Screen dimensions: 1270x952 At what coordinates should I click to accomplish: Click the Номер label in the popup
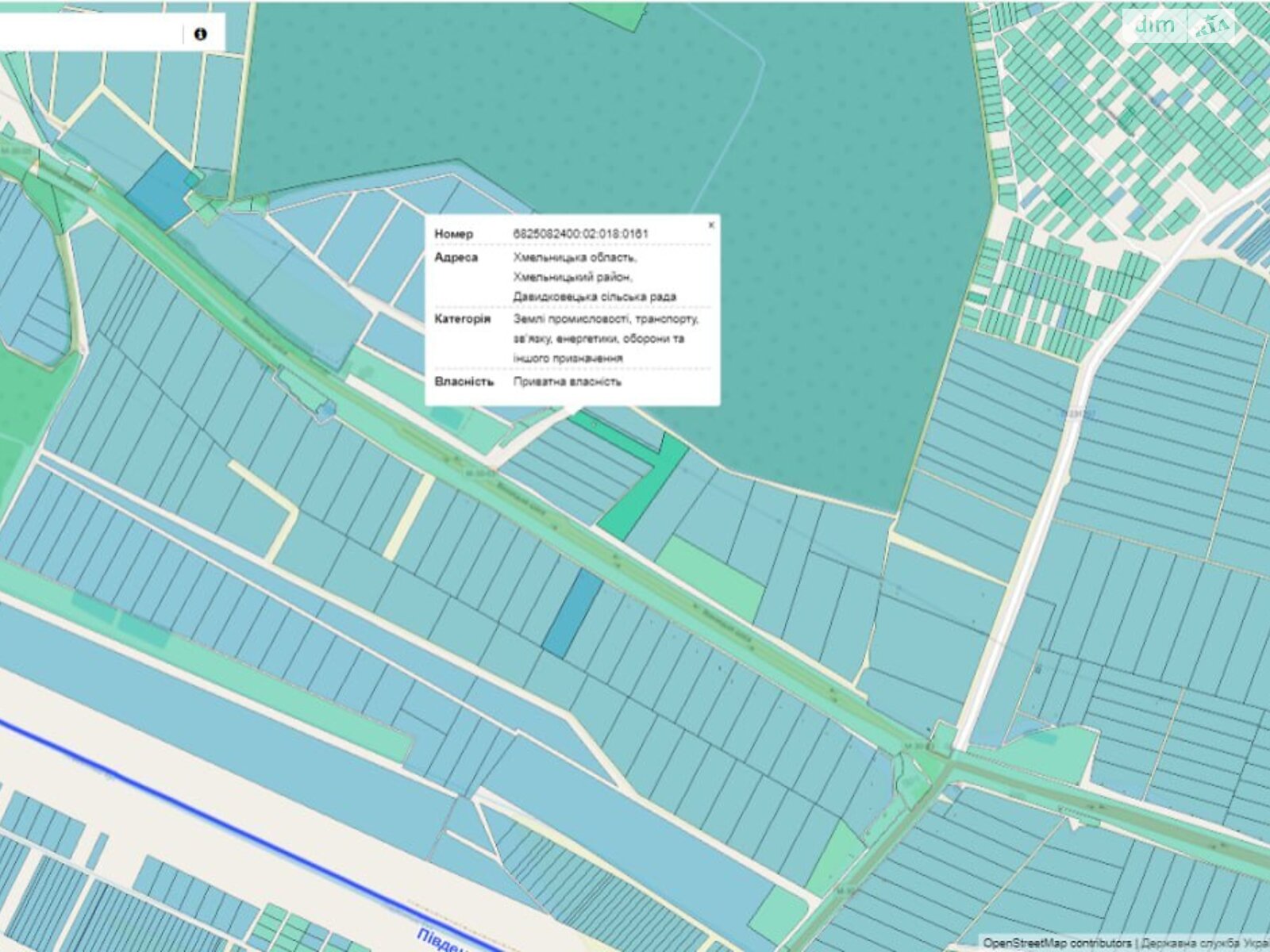point(454,234)
